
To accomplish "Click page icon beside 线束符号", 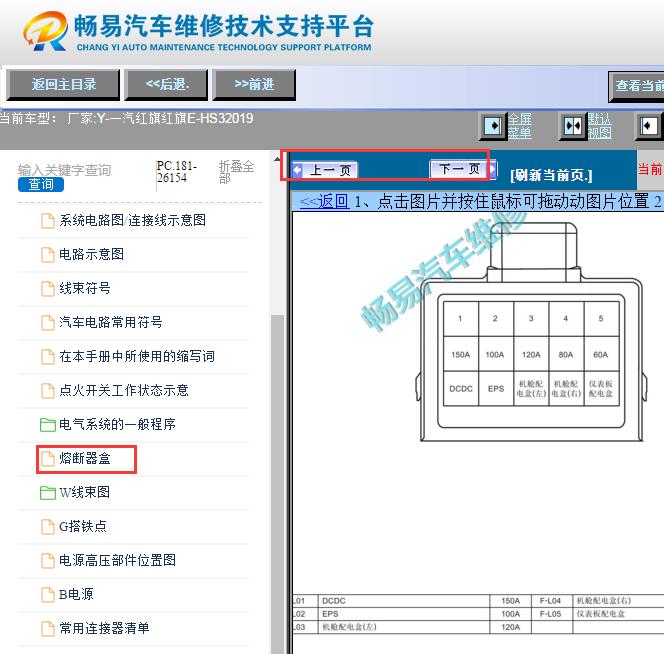I will point(47,288).
